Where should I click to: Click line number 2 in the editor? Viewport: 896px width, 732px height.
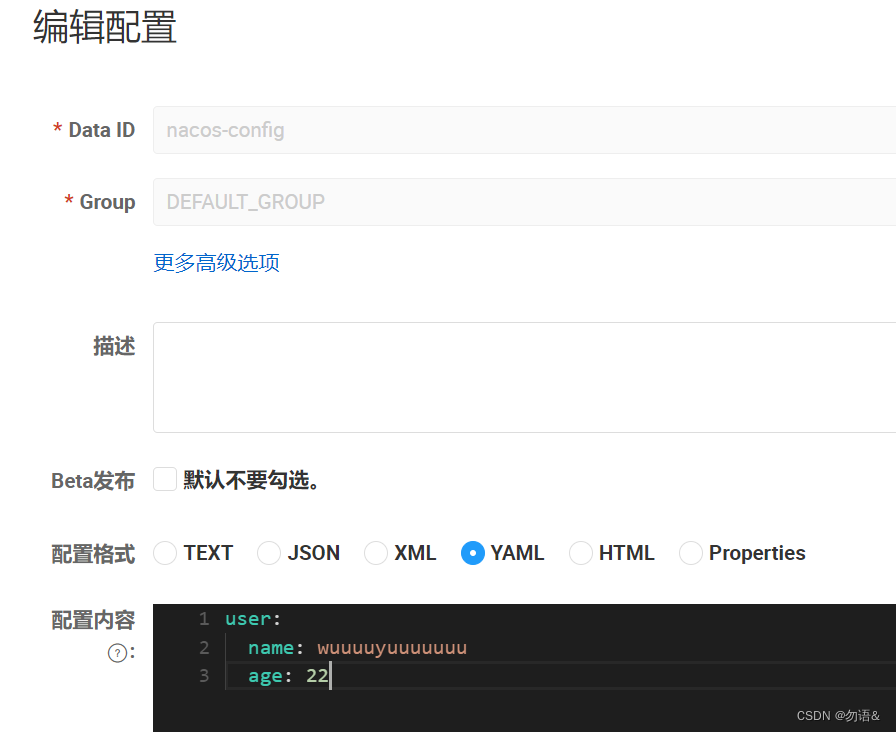pyautogui.click(x=204, y=647)
